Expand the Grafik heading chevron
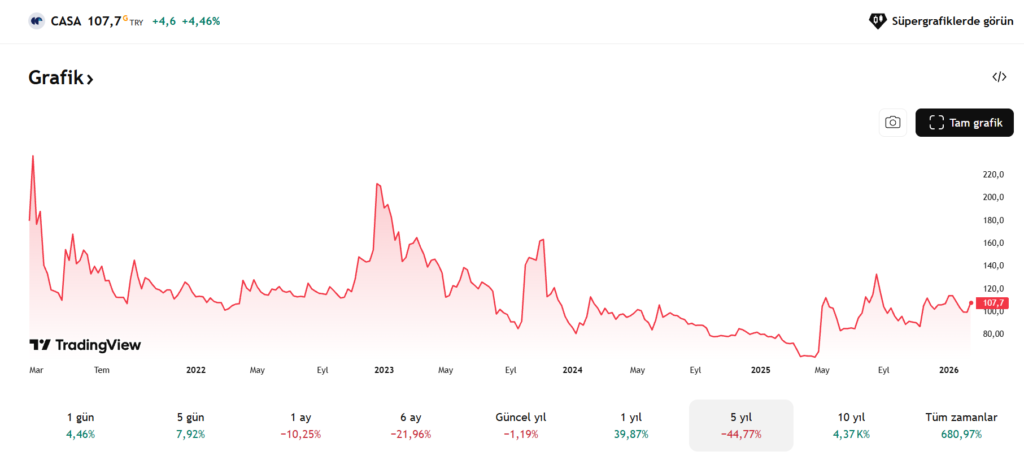Screen dimensions: 1024x460 pos(89,79)
